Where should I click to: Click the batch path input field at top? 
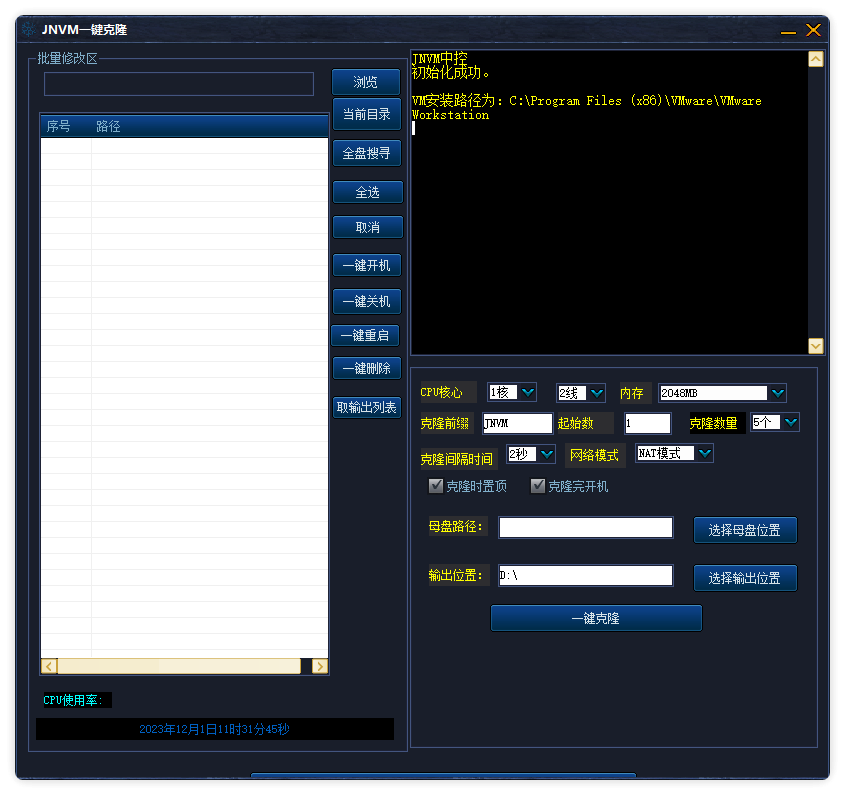click(179, 84)
